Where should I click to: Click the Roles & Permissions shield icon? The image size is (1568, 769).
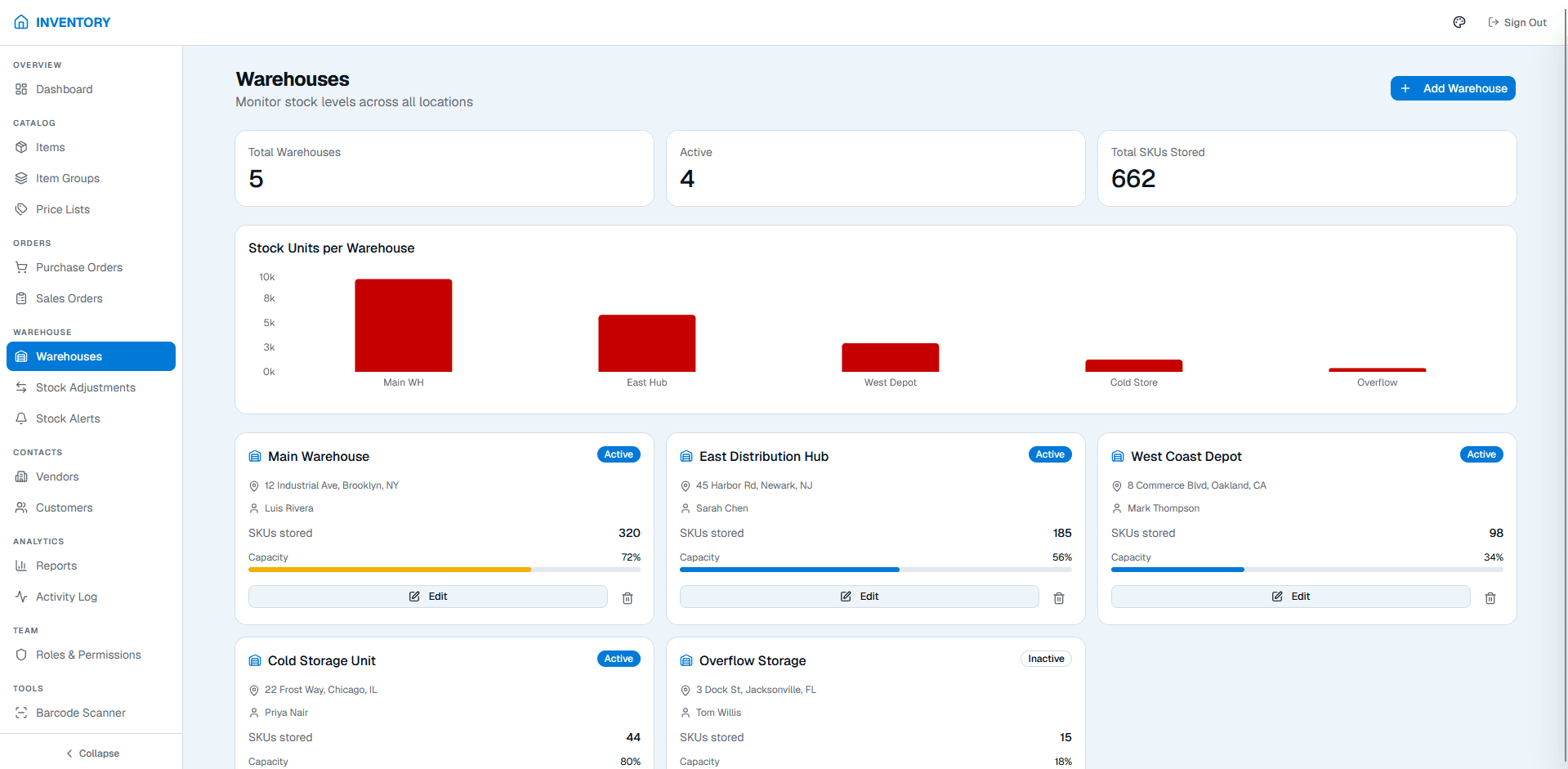(x=21, y=655)
